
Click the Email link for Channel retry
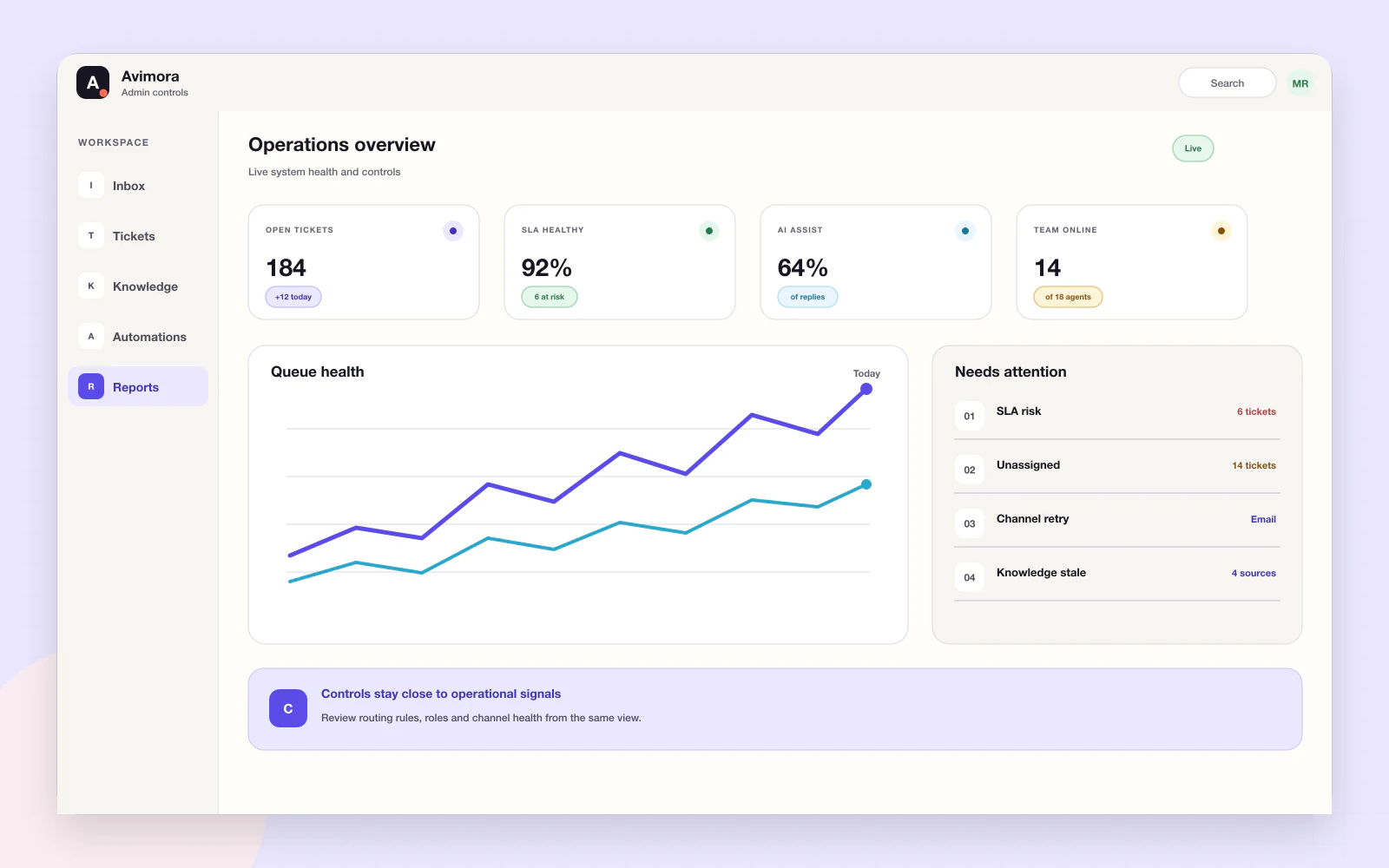point(1263,519)
